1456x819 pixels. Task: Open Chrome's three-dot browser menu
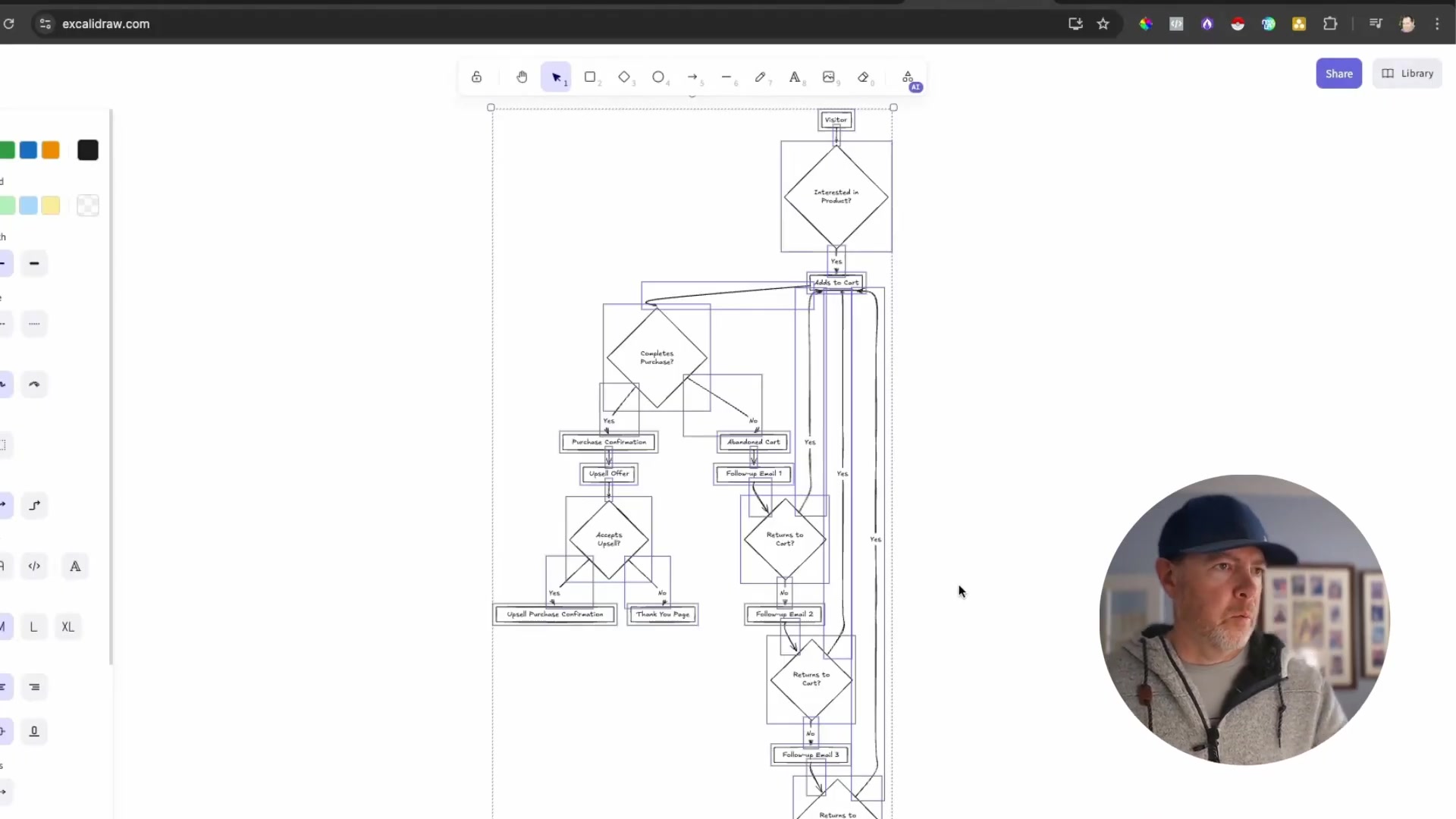click(x=1437, y=24)
